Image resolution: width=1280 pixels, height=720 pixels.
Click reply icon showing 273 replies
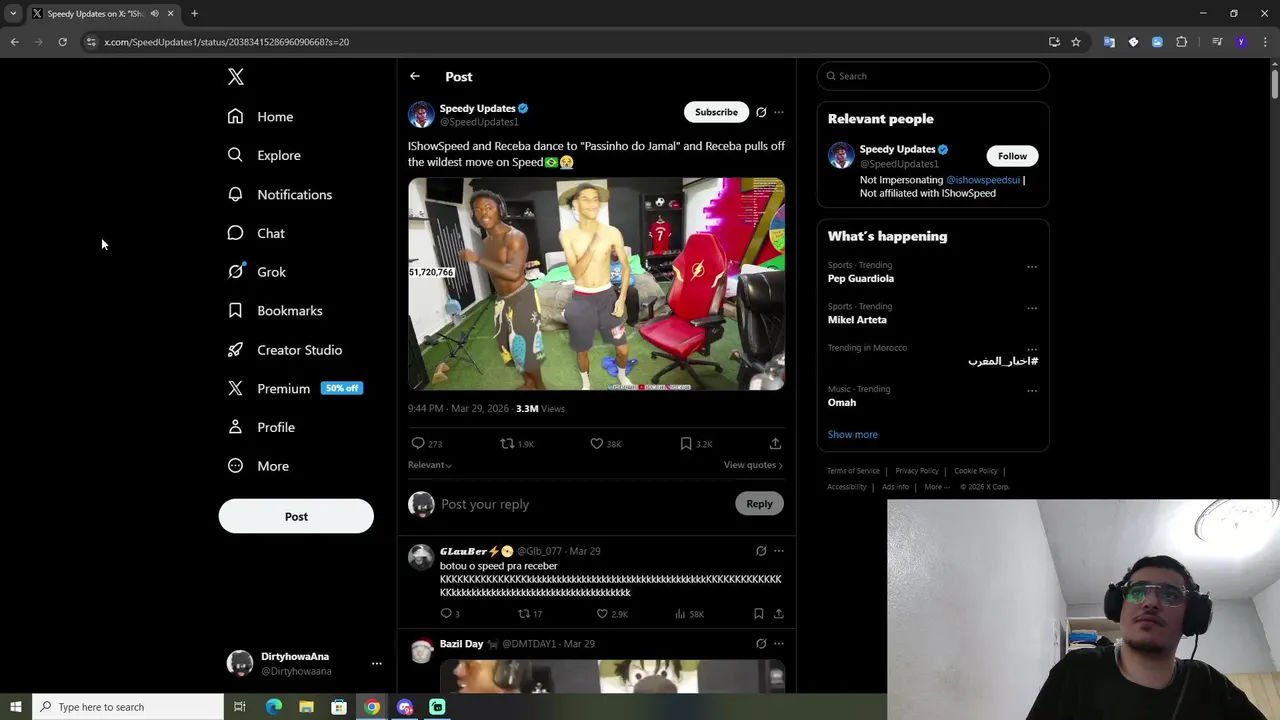(x=427, y=443)
